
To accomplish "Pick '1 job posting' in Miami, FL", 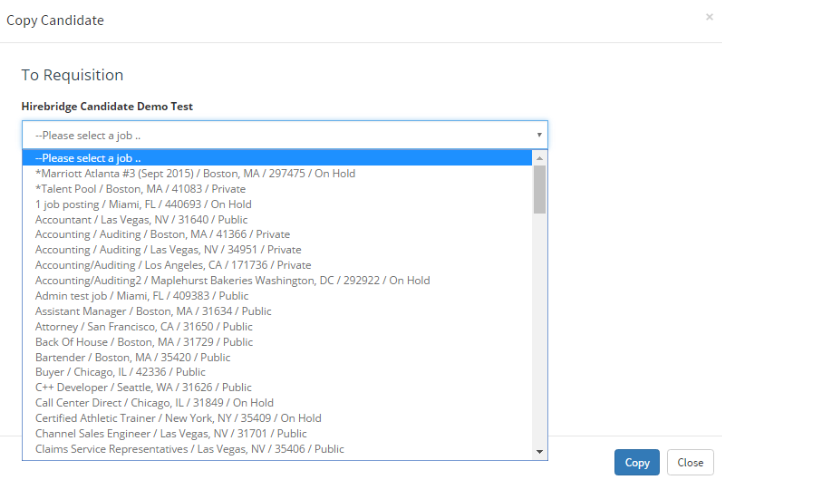I will (143, 204).
